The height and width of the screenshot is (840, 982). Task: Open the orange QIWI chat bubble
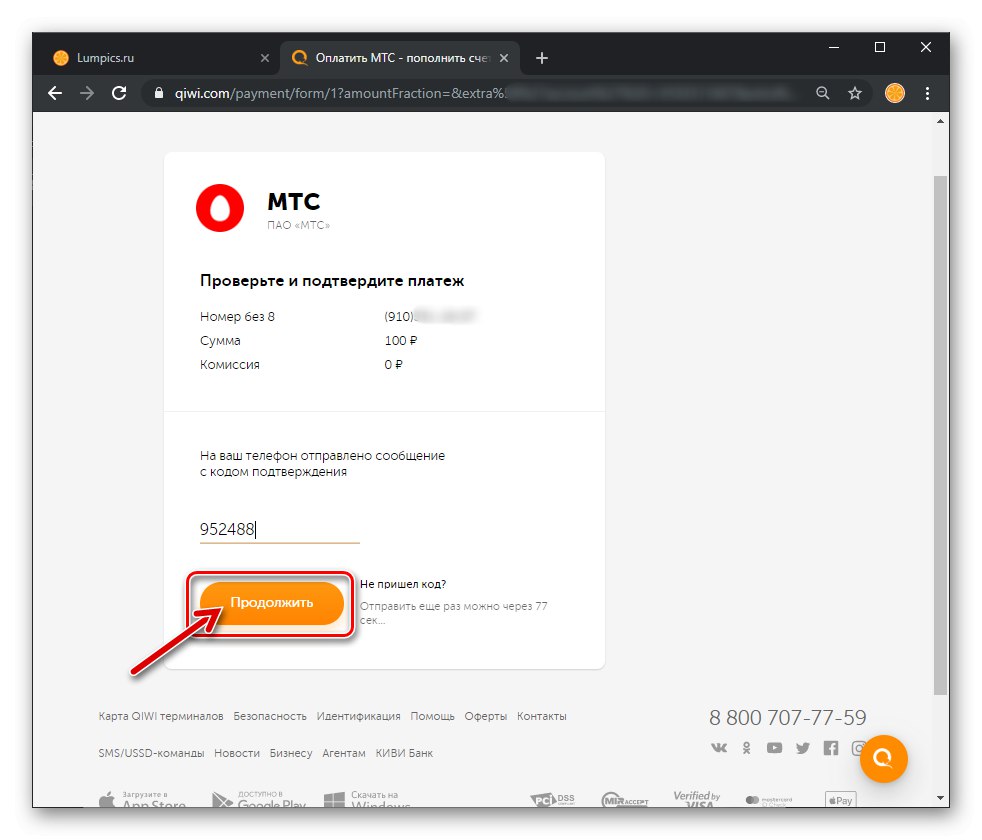[884, 759]
